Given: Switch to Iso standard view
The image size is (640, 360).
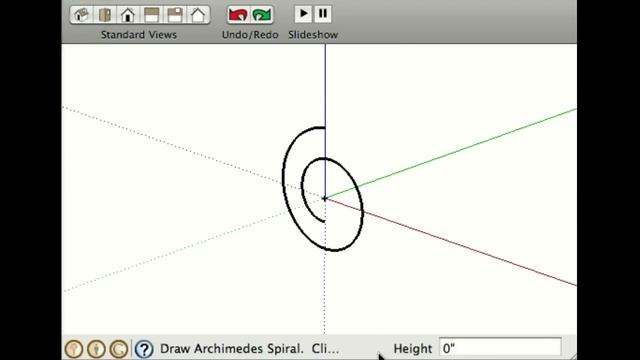Looking at the screenshot, I should click(82, 15).
